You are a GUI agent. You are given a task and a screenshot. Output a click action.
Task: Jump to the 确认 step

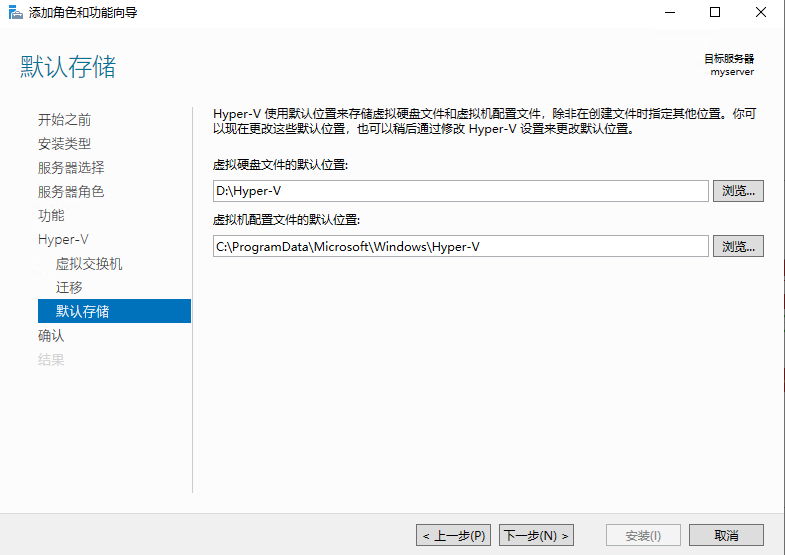51,336
